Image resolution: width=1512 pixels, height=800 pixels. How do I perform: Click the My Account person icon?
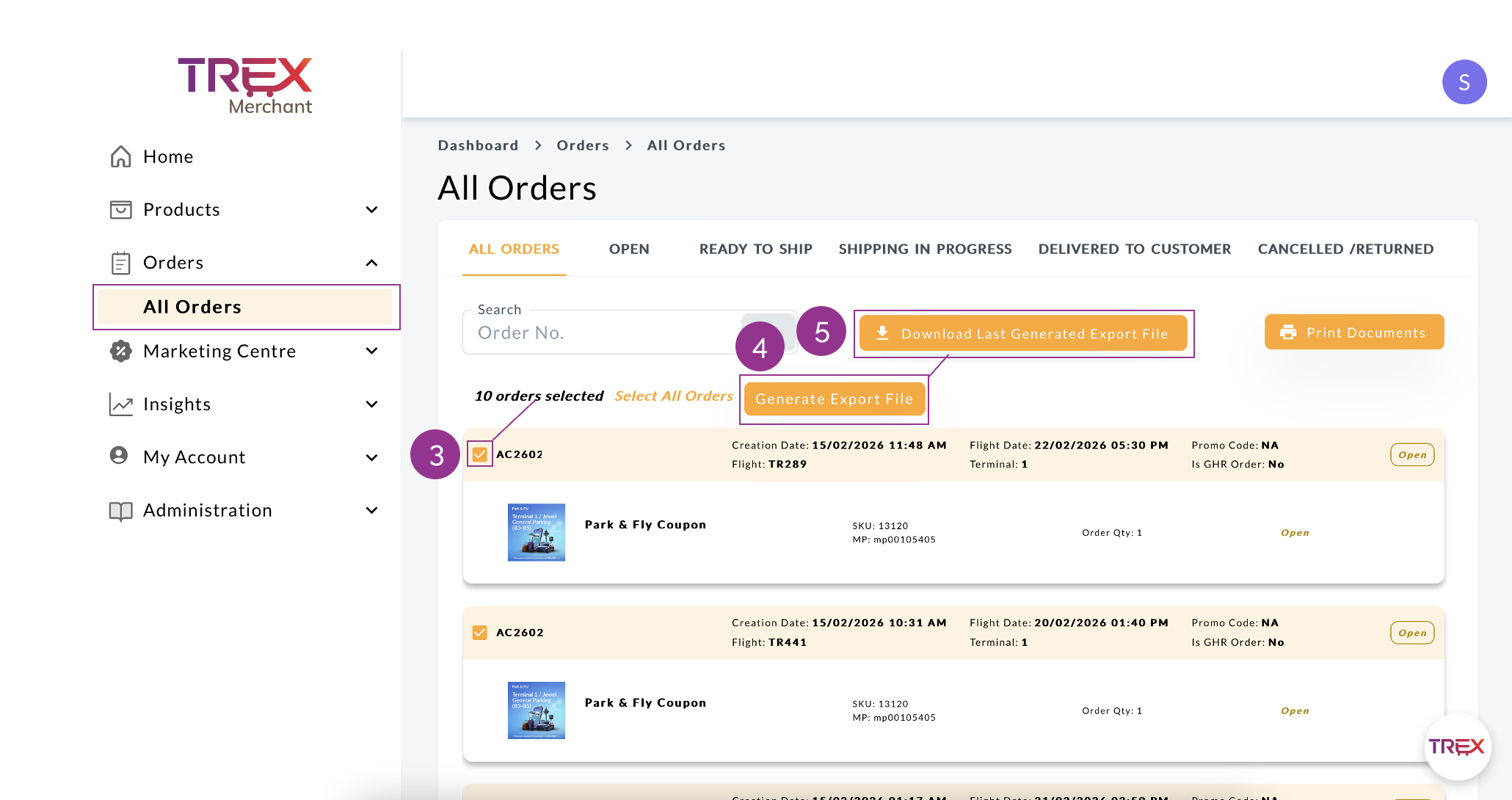[119, 456]
